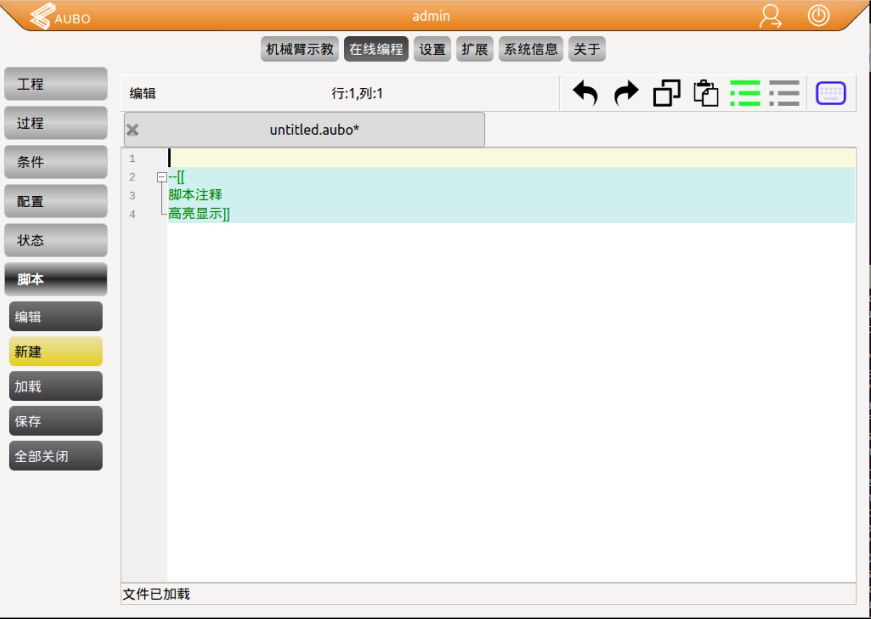Open the on-screen keyboard icon
The image size is (871, 619).
coord(830,92)
